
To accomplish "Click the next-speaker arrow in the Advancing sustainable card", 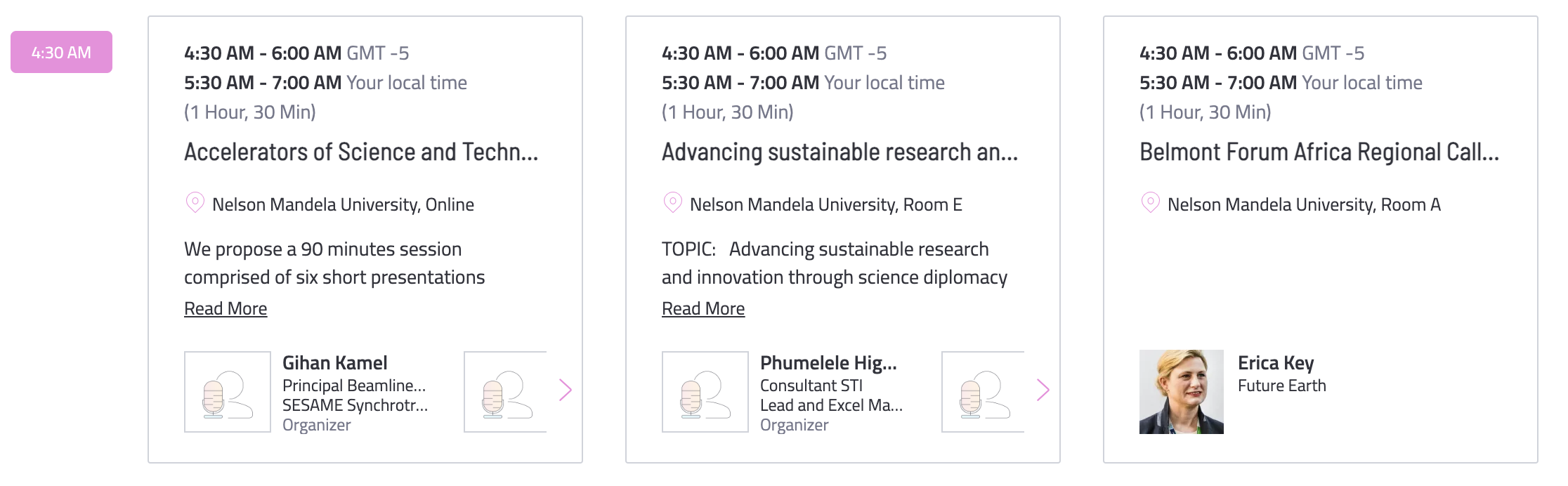I will (1043, 390).
